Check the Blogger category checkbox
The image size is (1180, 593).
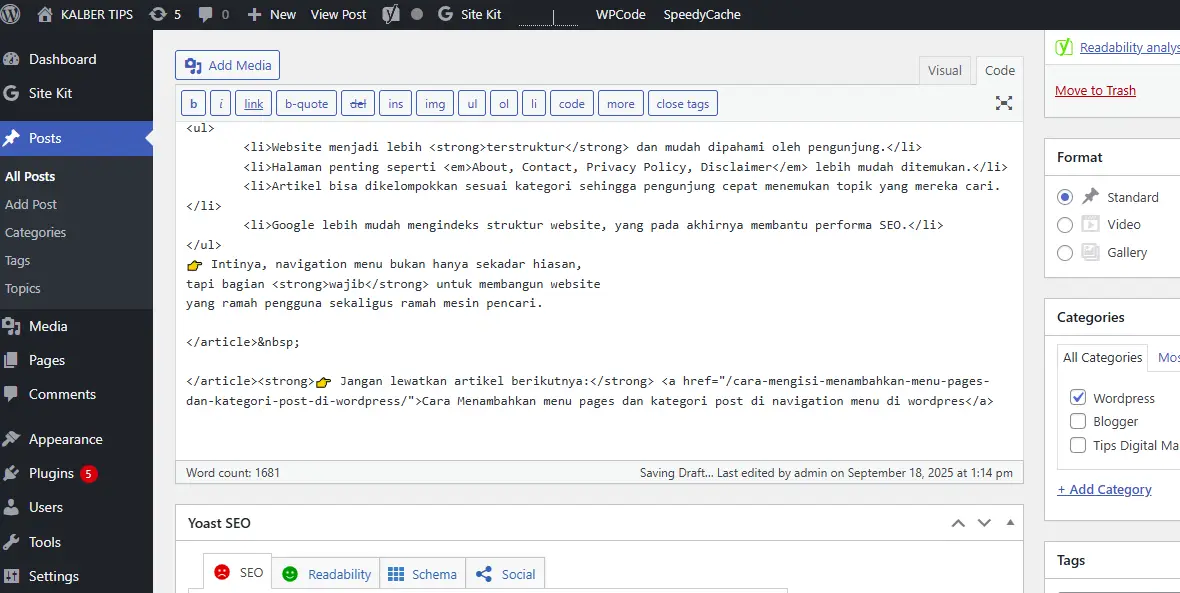pyautogui.click(x=1078, y=422)
